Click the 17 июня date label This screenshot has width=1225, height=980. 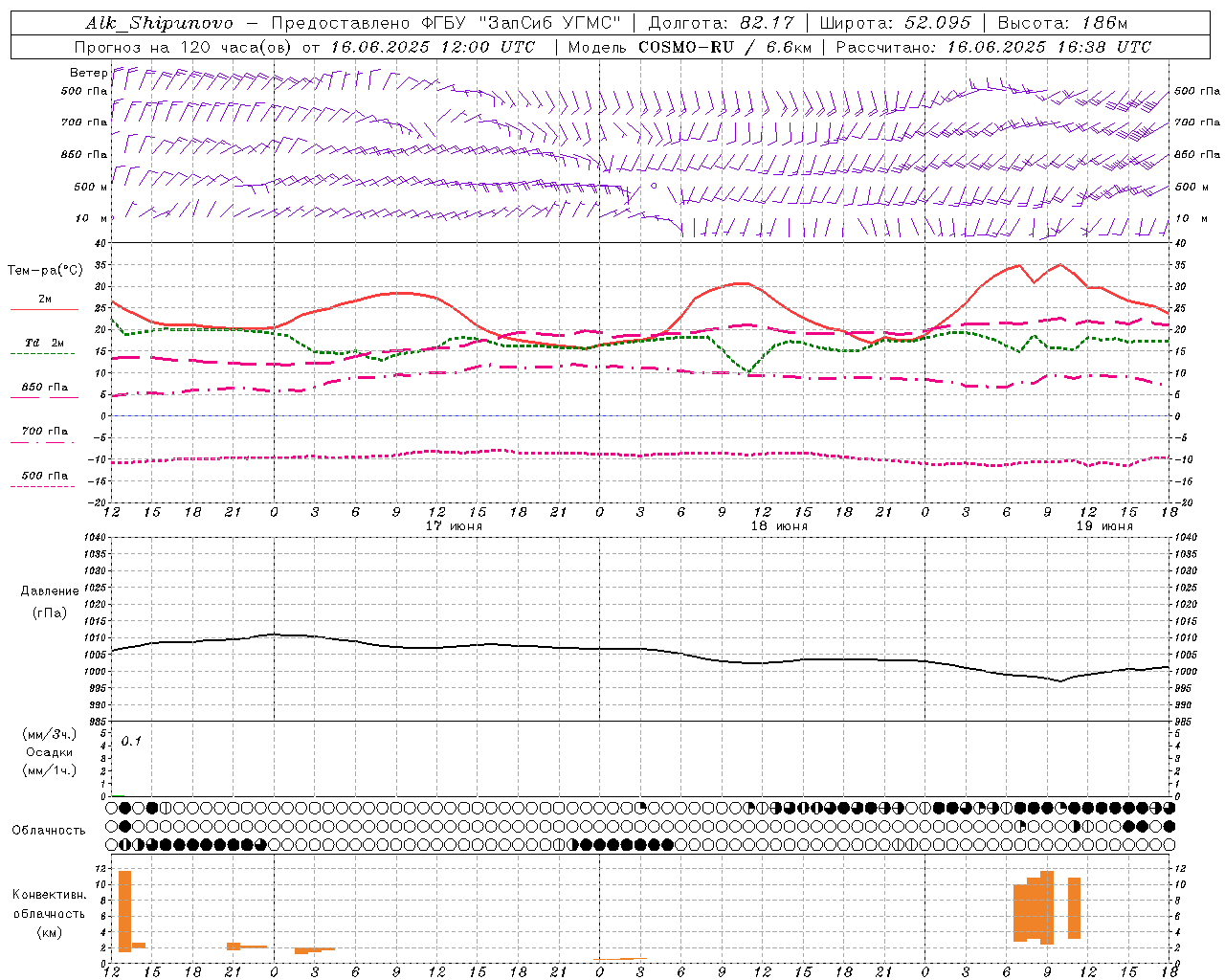(x=454, y=526)
